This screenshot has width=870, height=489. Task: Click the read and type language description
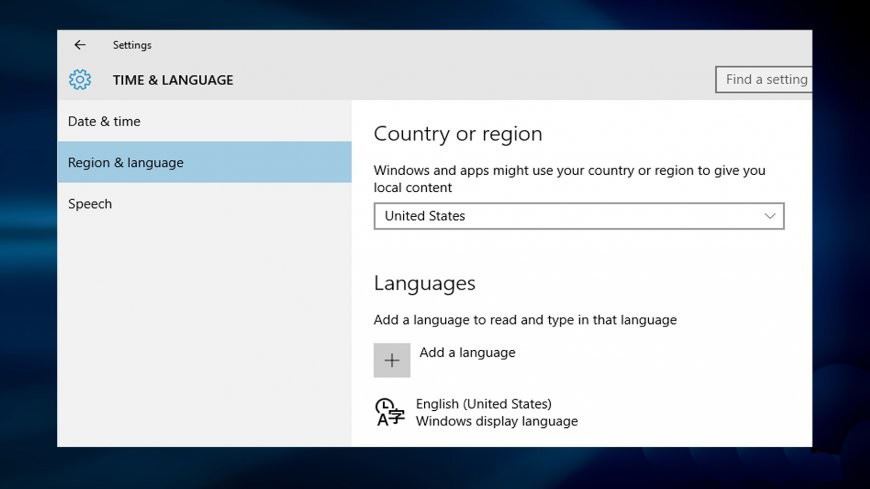(525, 320)
